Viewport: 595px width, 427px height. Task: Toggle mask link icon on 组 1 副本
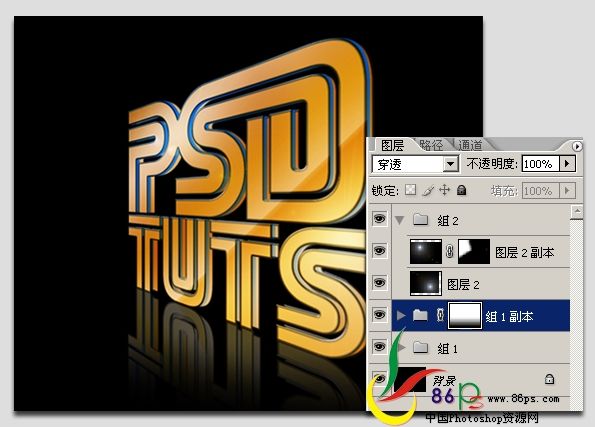(440, 315)
